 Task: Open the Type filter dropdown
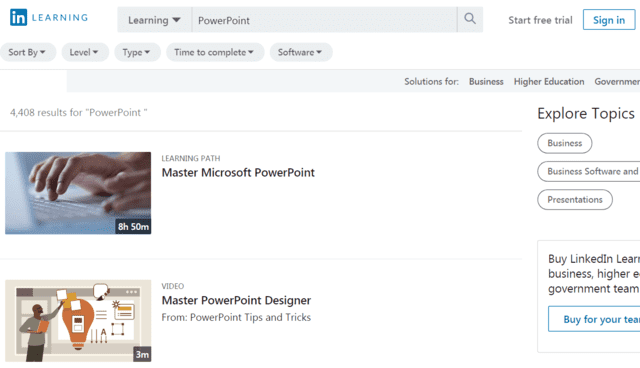tap(137, 52)
